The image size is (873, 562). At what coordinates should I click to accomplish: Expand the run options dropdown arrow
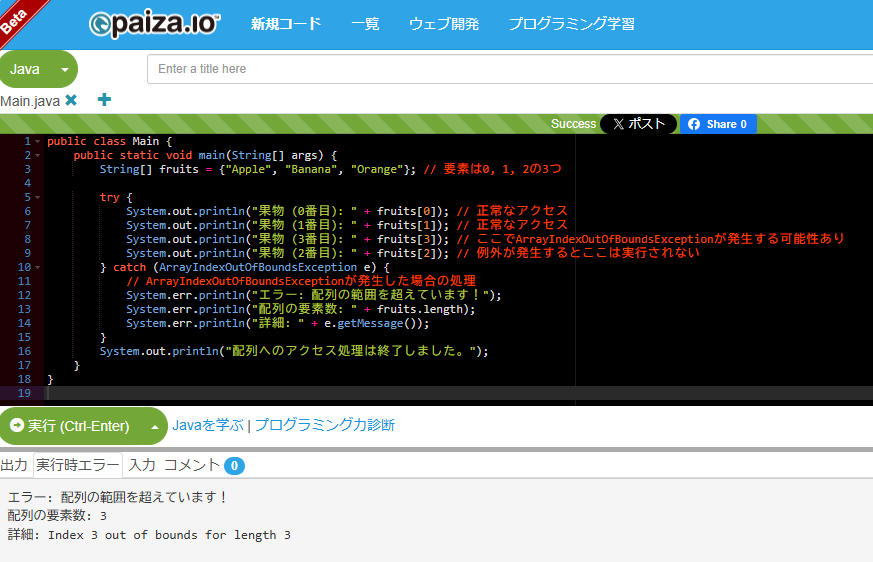coord(154,426)
